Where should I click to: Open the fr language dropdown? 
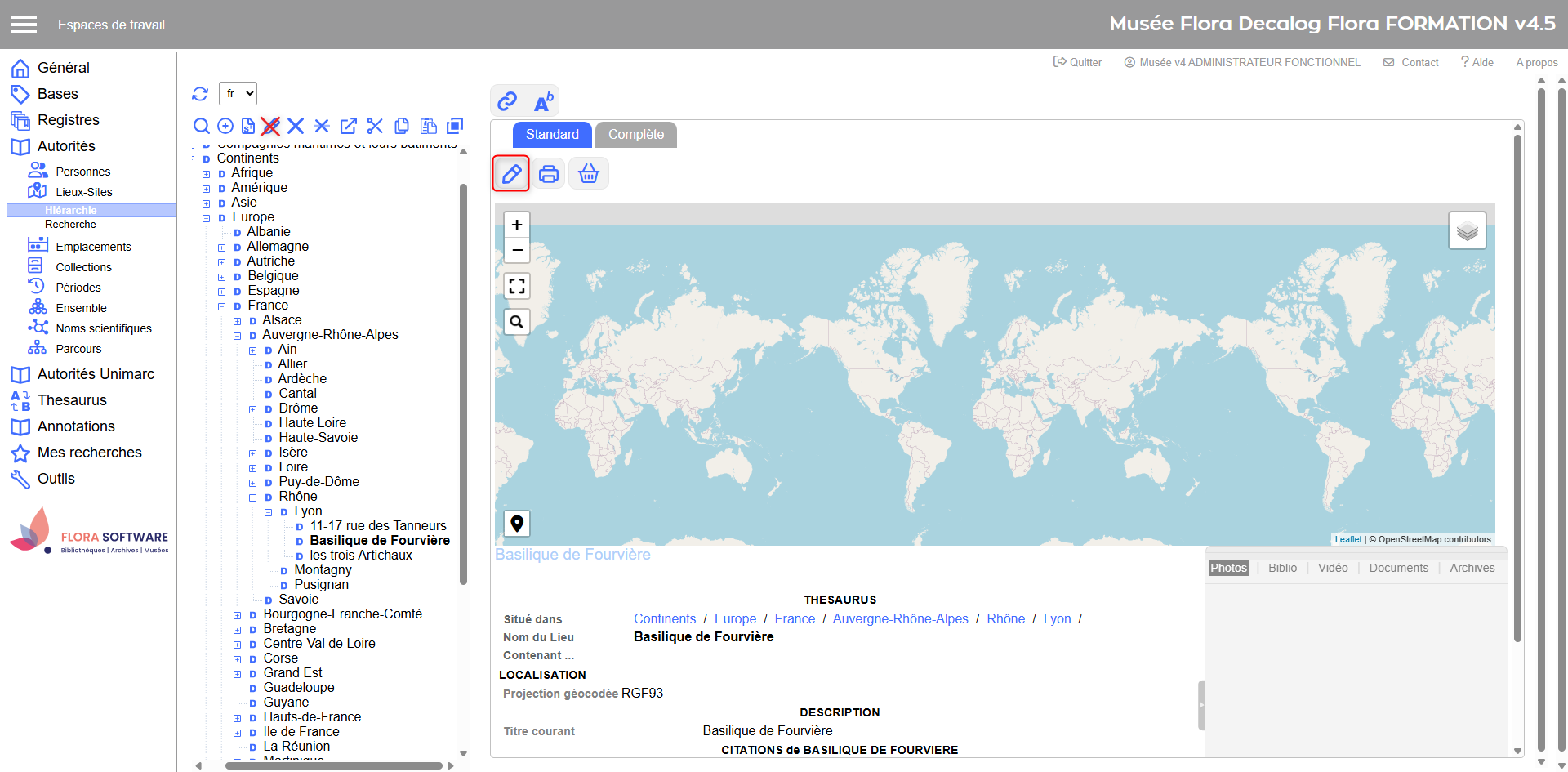tap(238, 94)
